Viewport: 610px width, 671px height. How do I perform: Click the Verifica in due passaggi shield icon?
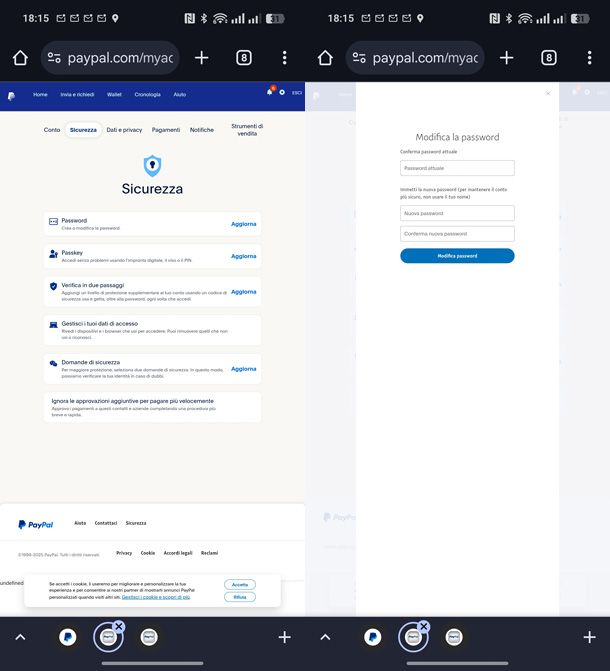pos(53,286)
